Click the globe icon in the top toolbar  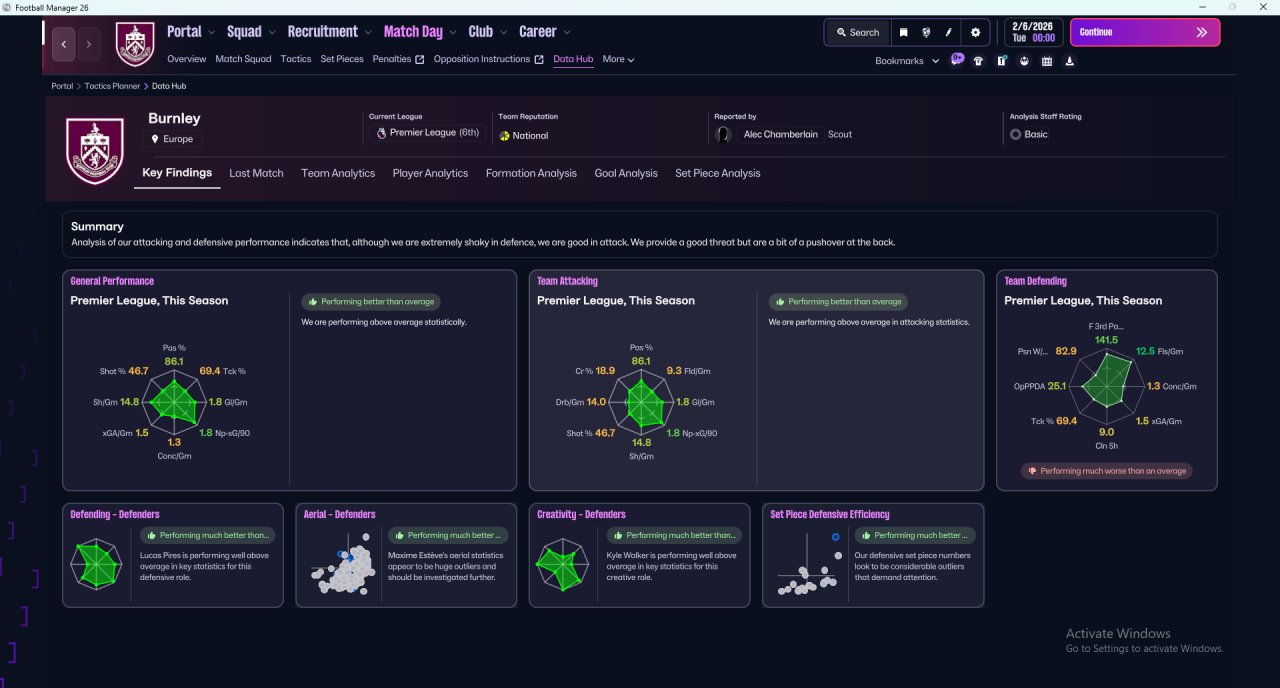(926, 32)
